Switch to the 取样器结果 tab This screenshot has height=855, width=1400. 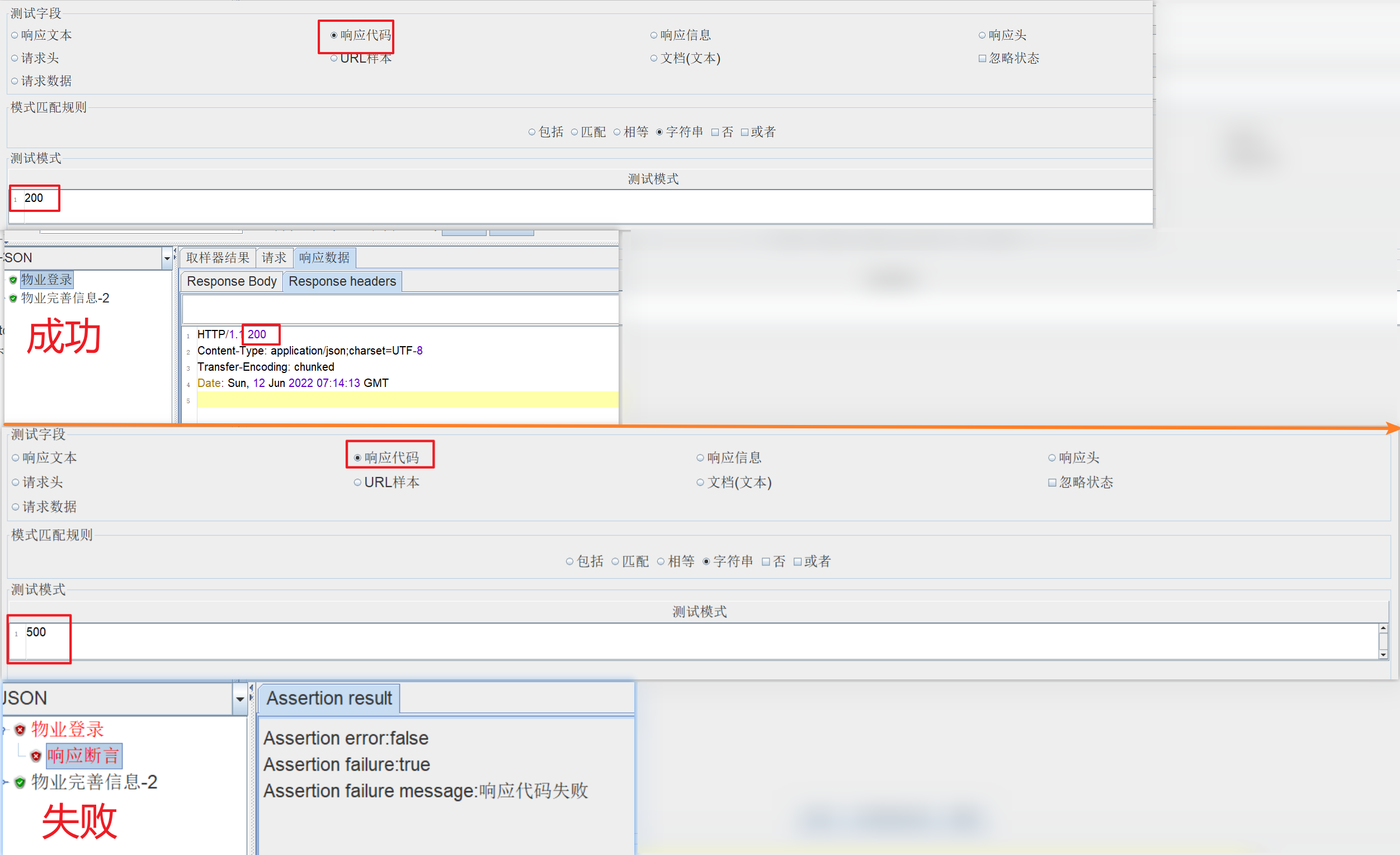218,258
